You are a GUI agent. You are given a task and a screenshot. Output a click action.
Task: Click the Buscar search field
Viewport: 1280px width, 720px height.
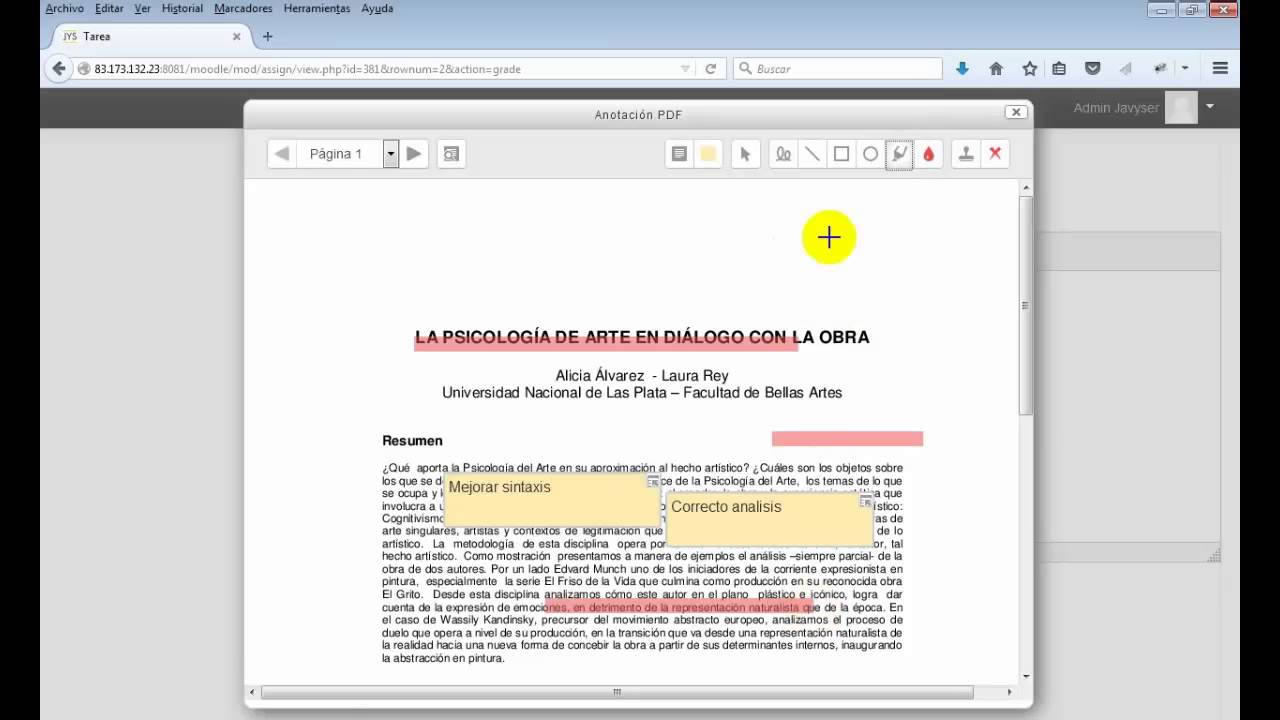838,69
